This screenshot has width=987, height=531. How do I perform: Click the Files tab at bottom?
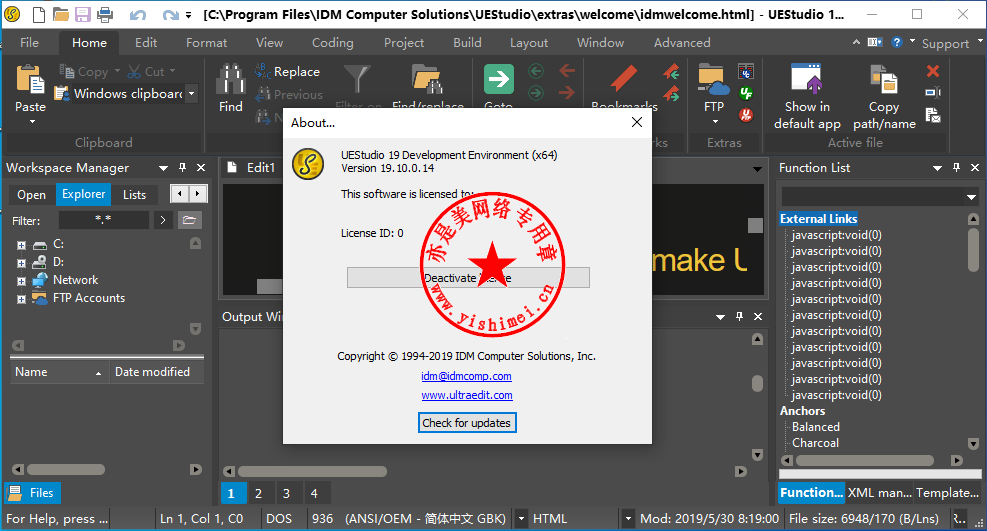click(33, 493)
